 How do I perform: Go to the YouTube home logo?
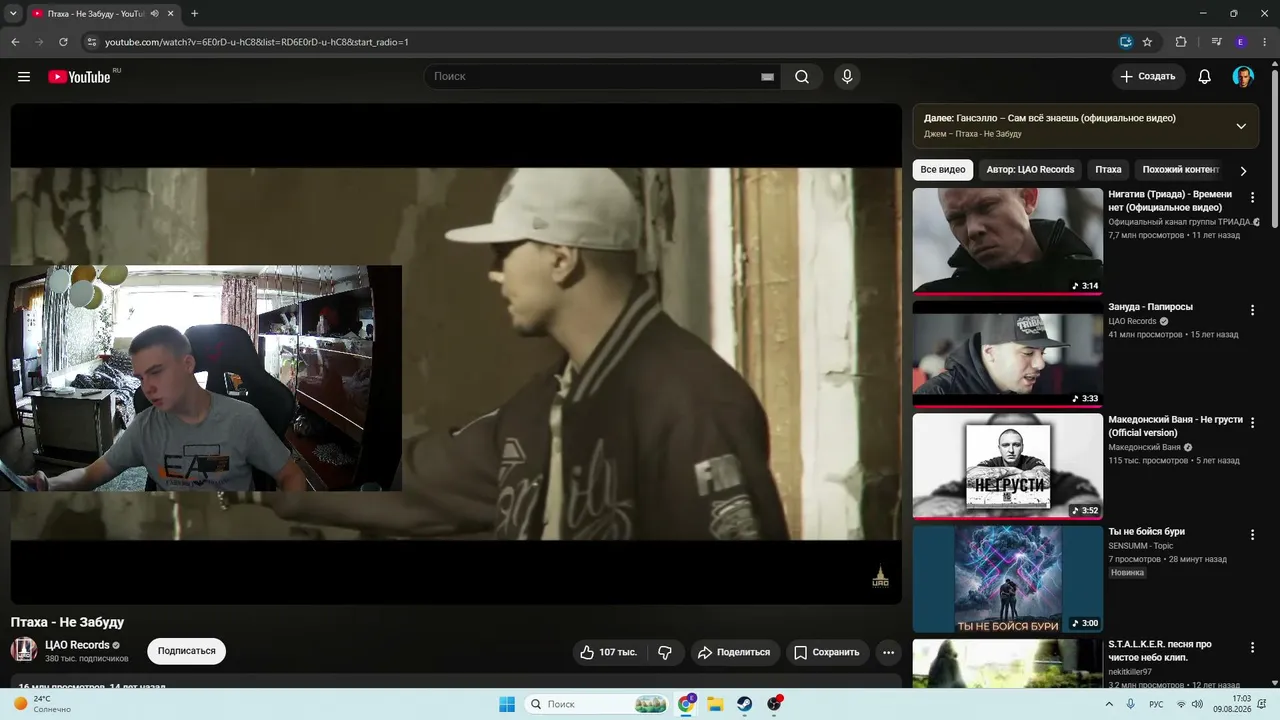click(x=79, y=77)
